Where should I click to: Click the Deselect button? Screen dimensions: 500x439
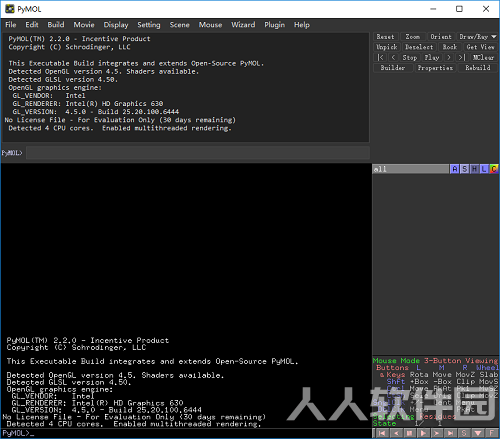419,47
